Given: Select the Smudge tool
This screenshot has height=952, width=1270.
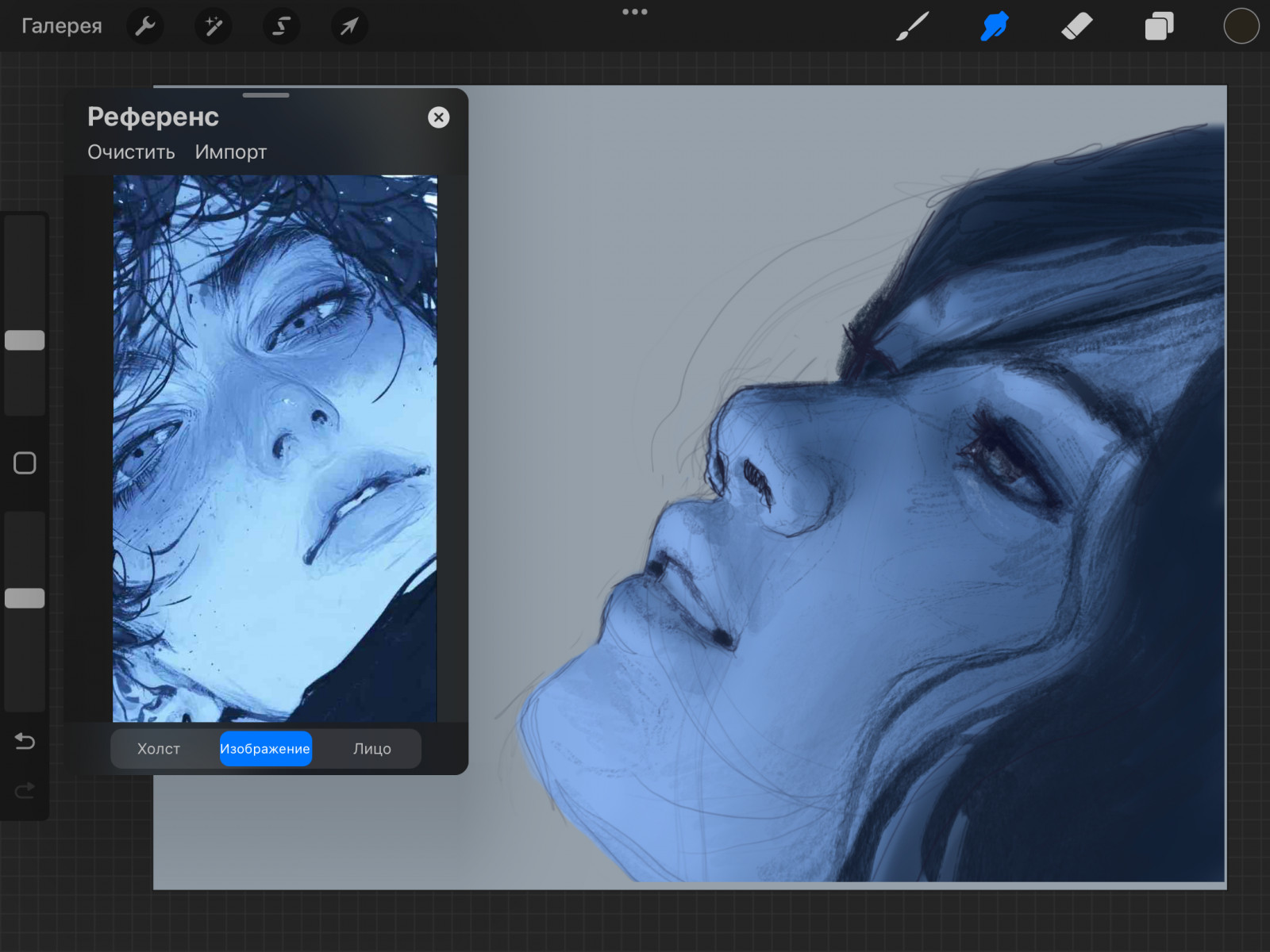Looking at the screenshot, I should [995, 26].
